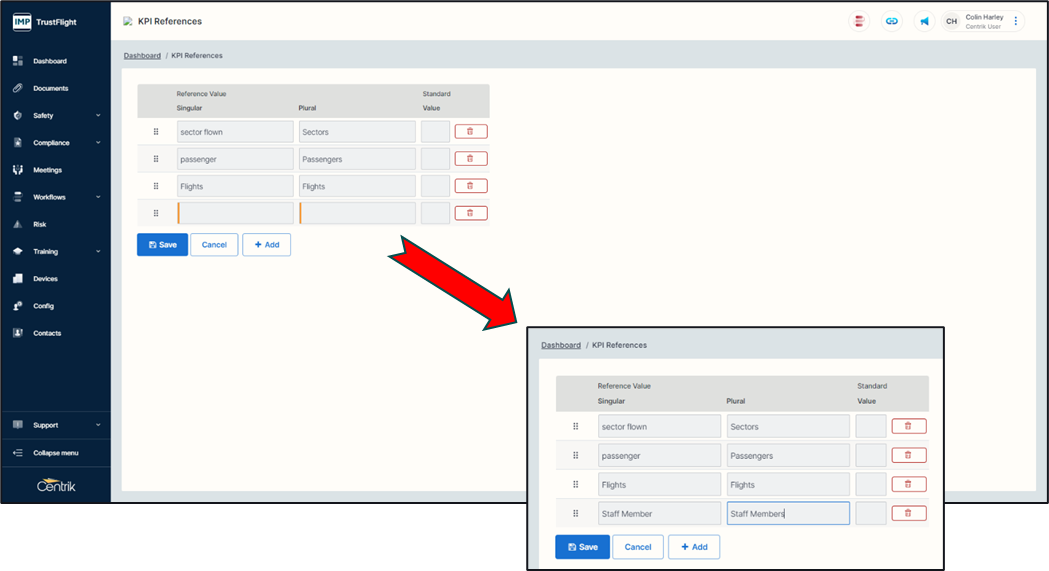Screen dimensions: 1049x571
Task: Click 'Sectors' plural field in inset panel
Action: point(788,427)
